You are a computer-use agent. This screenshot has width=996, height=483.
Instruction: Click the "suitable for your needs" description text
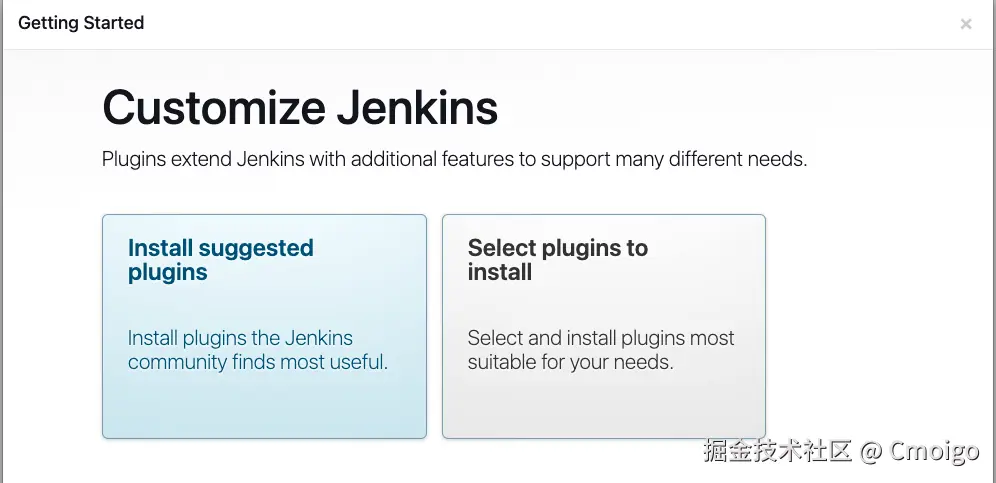[570, 362]
